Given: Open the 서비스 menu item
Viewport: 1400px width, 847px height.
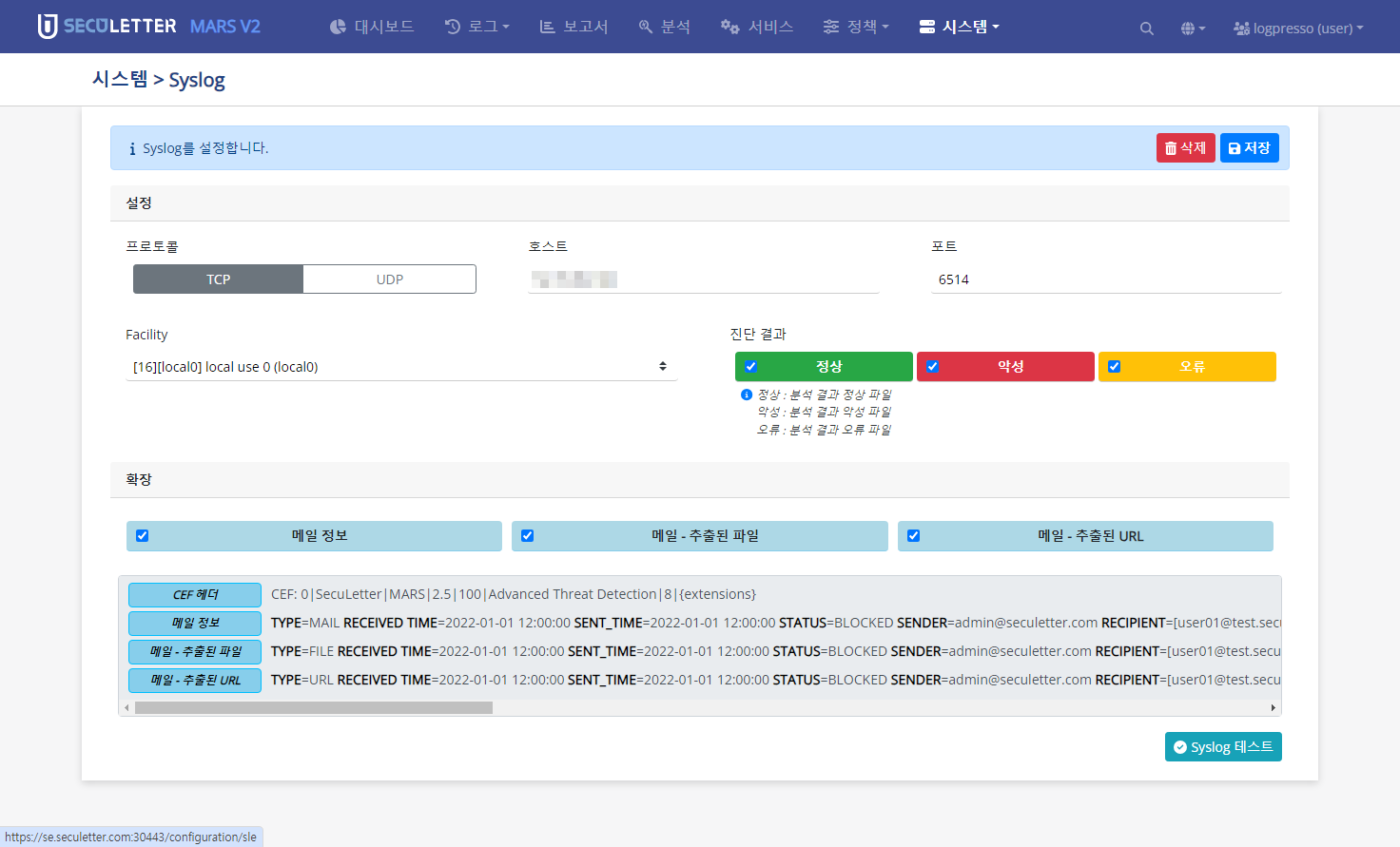Looking at the screenshot, I should (757, 27).
